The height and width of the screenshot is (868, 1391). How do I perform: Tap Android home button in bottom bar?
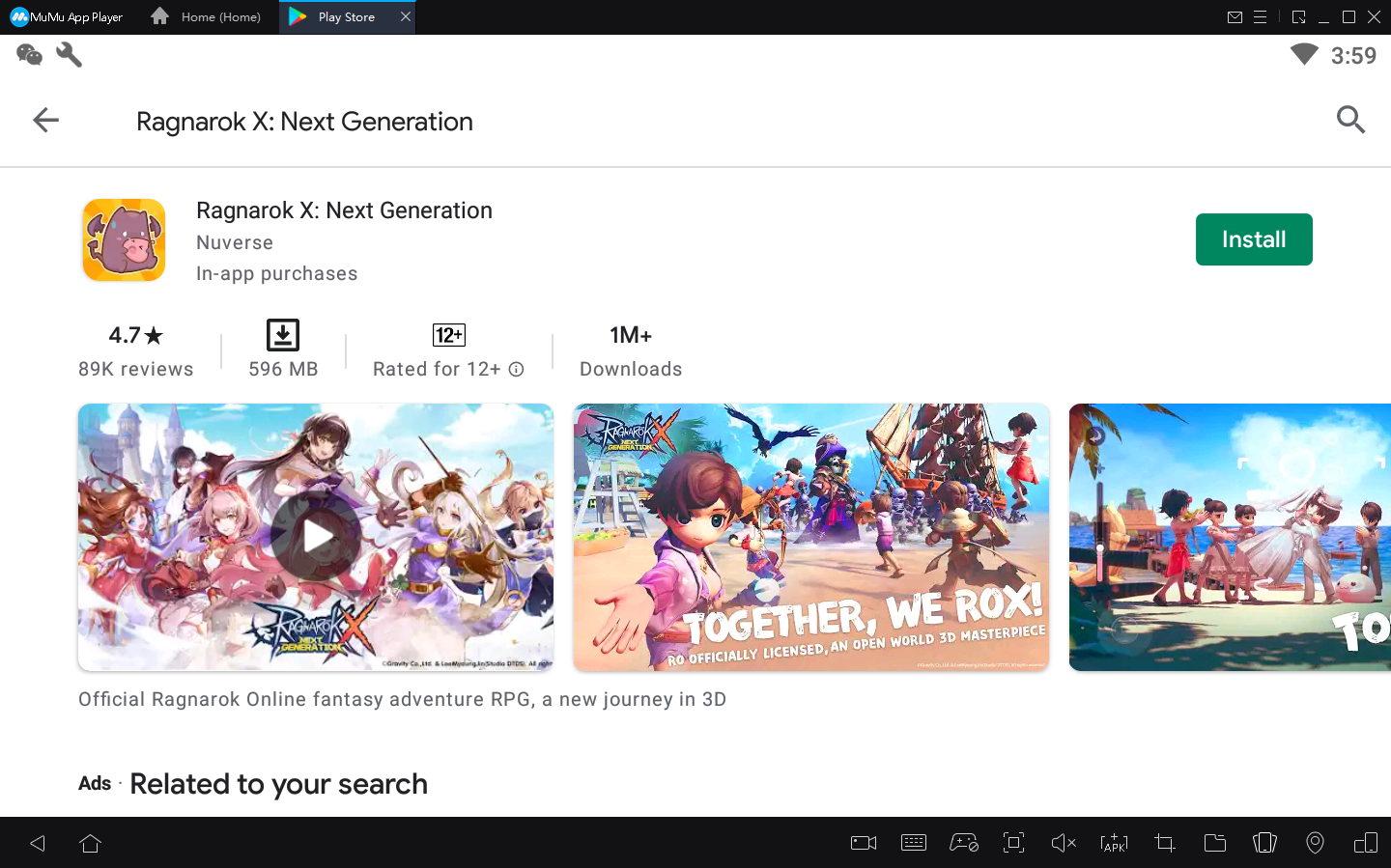(x=91, y=843)
